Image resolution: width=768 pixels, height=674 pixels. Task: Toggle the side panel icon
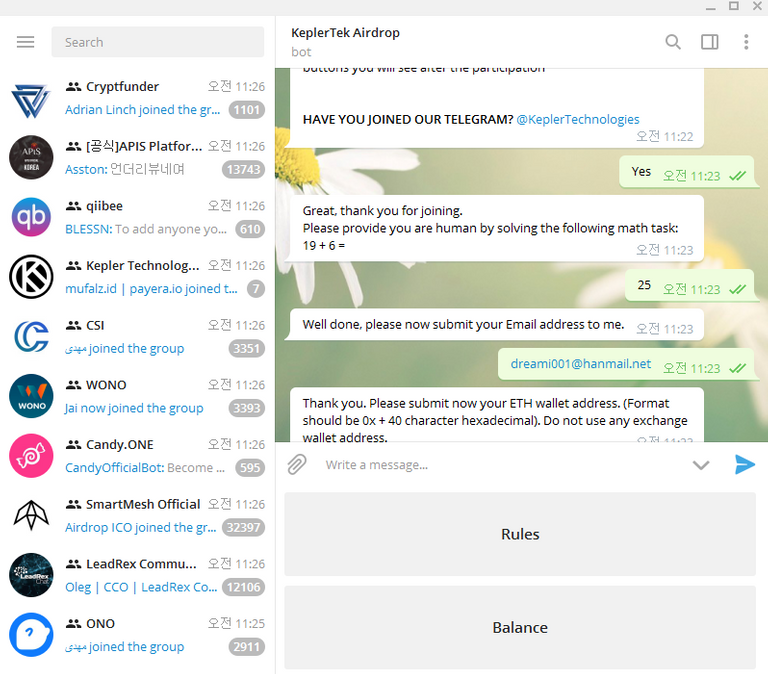(x=709, y=42)
